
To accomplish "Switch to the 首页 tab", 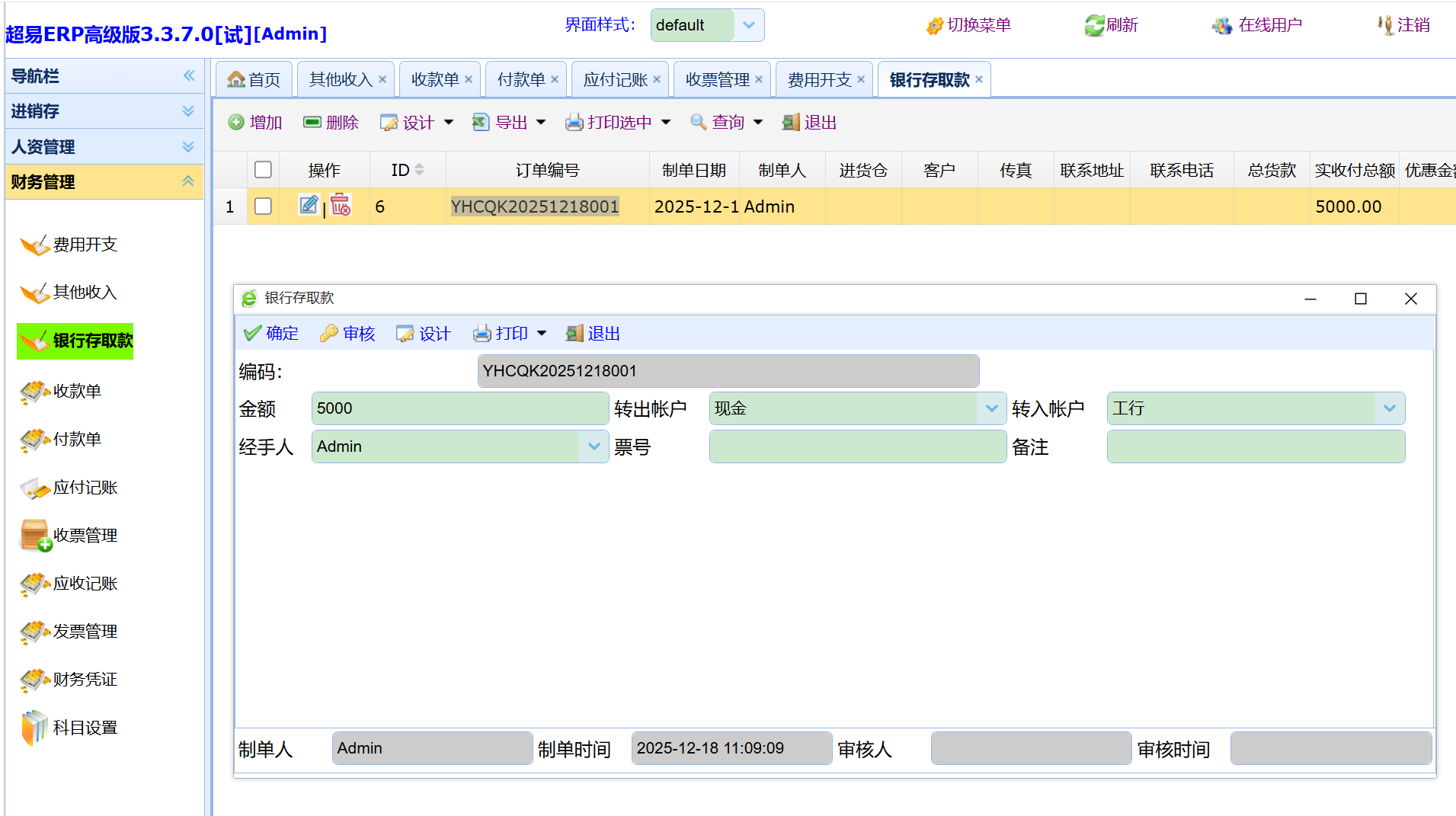I will coord(254,80).
